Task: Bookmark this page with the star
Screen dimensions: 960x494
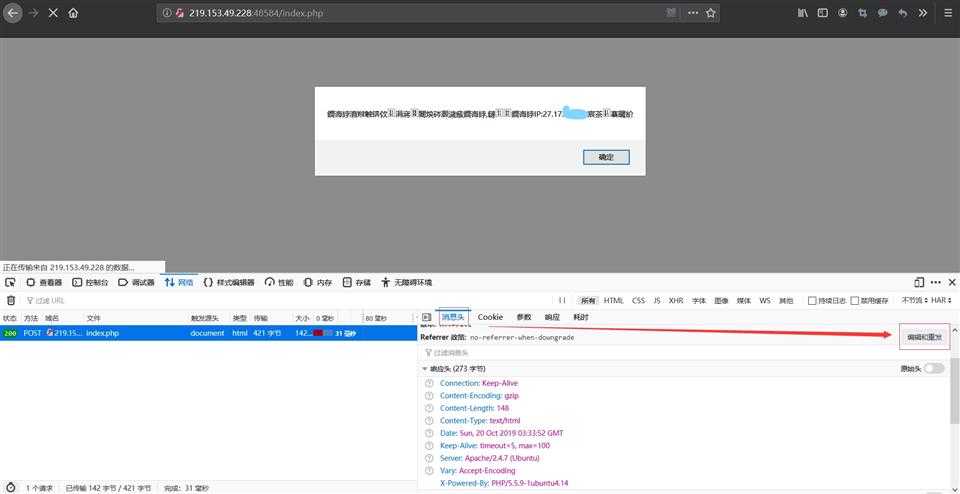Action: coord(710,13)
